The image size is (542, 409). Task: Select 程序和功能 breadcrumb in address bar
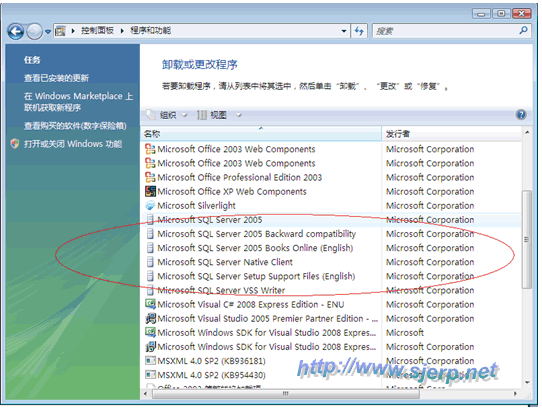(x=150, y=31)
